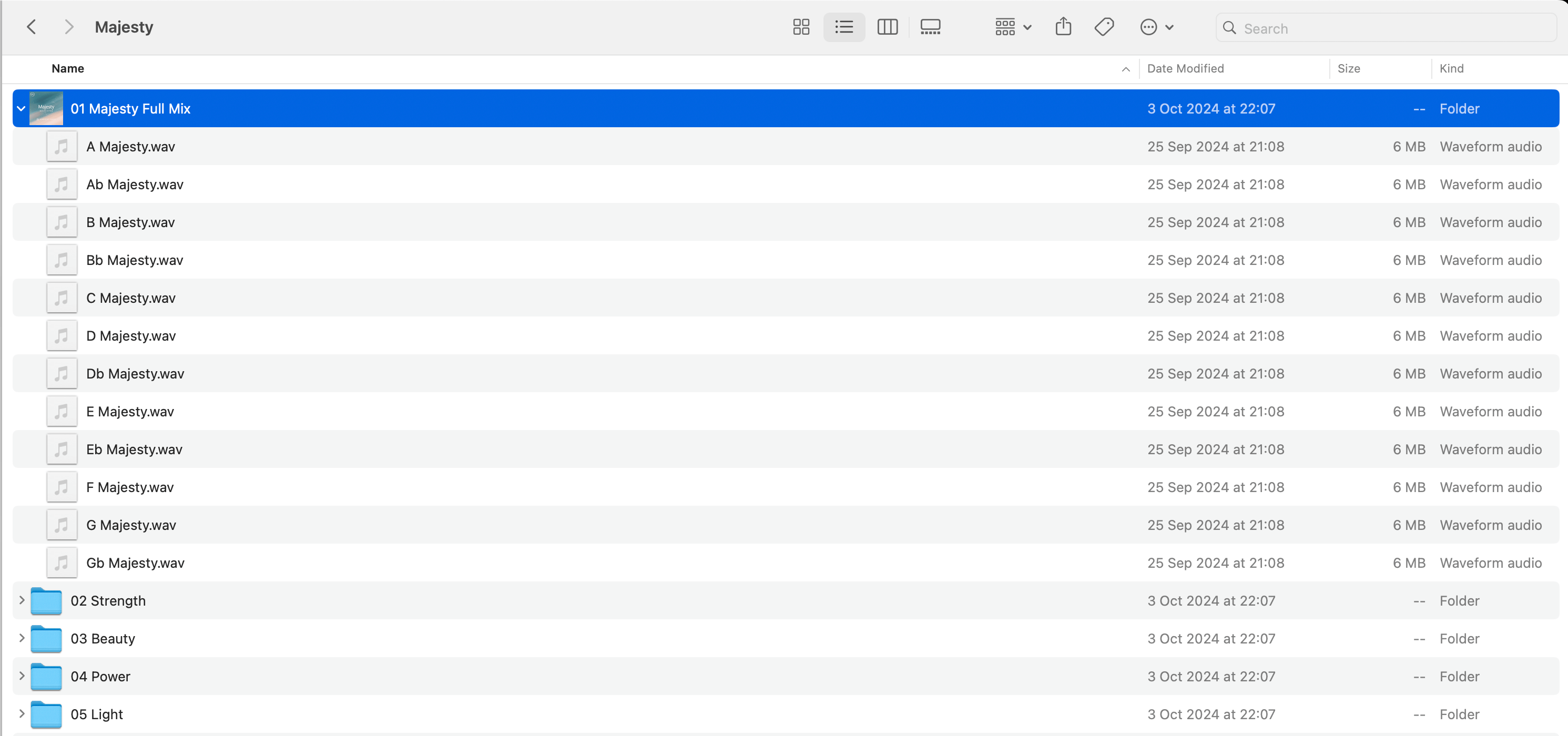
Task: Click the 01 Majesty Full Mix thumbnail
Action: pos(46,108)
